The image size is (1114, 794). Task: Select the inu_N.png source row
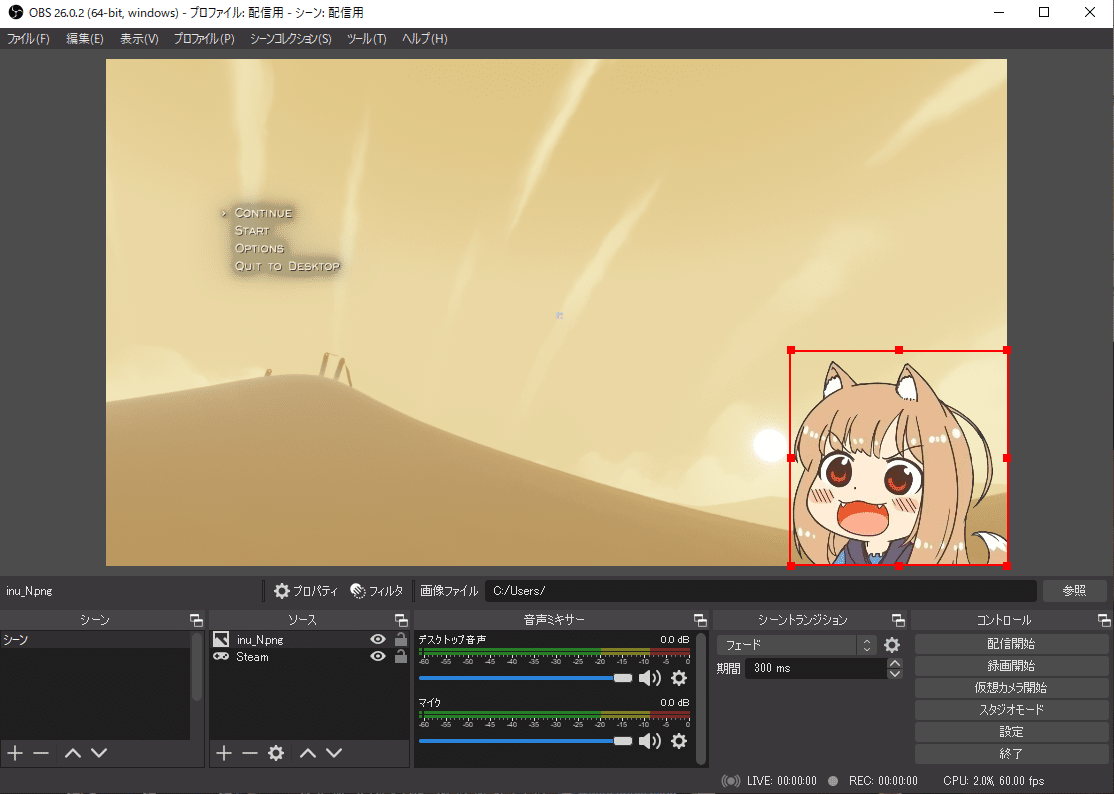[309, 640]
